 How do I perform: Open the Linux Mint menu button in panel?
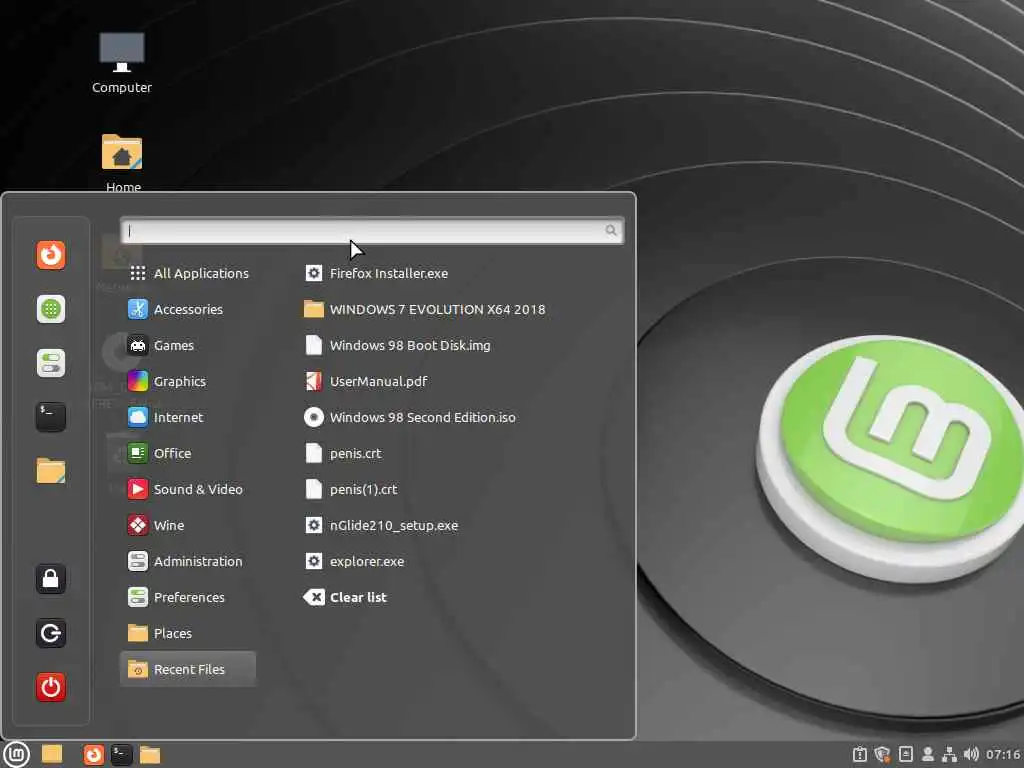17,754
